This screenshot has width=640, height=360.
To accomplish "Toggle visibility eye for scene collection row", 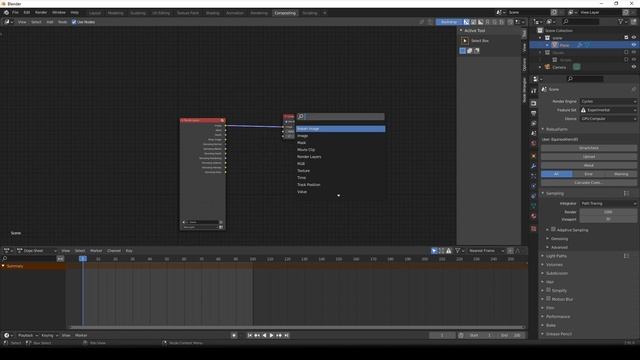I will tap(634, 38).
